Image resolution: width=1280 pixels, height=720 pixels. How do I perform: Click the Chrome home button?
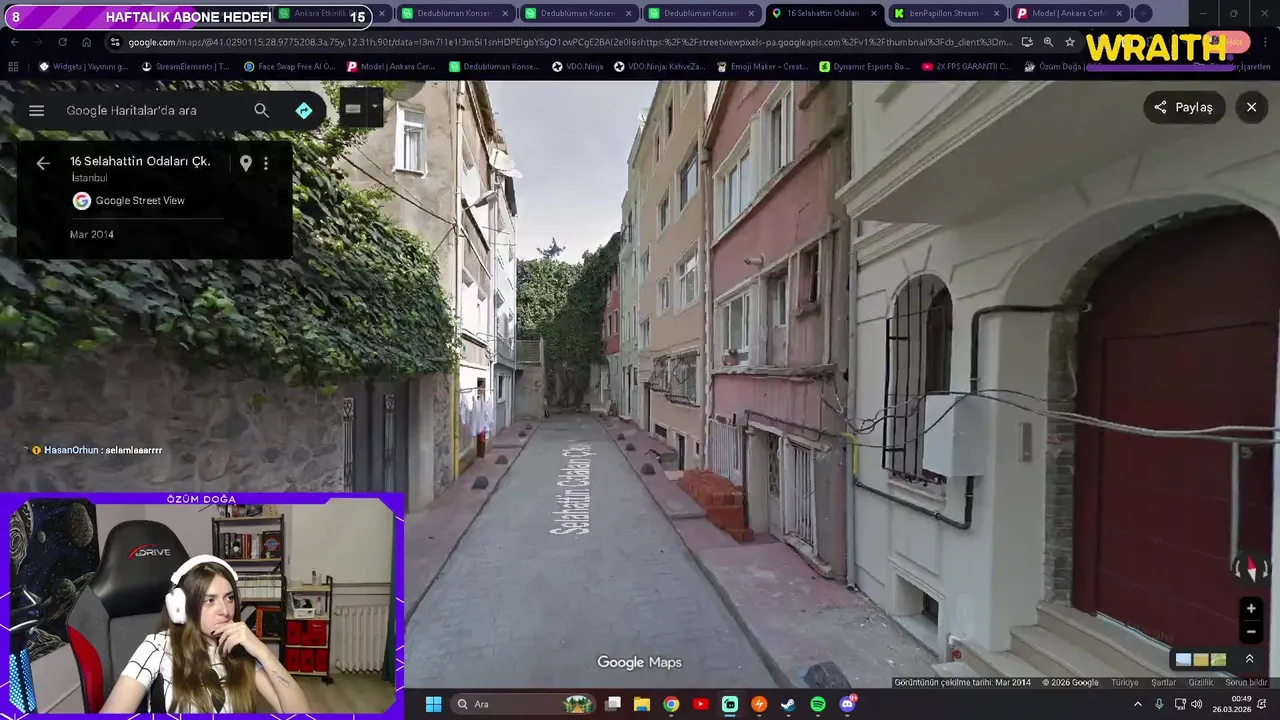point(87,43)
